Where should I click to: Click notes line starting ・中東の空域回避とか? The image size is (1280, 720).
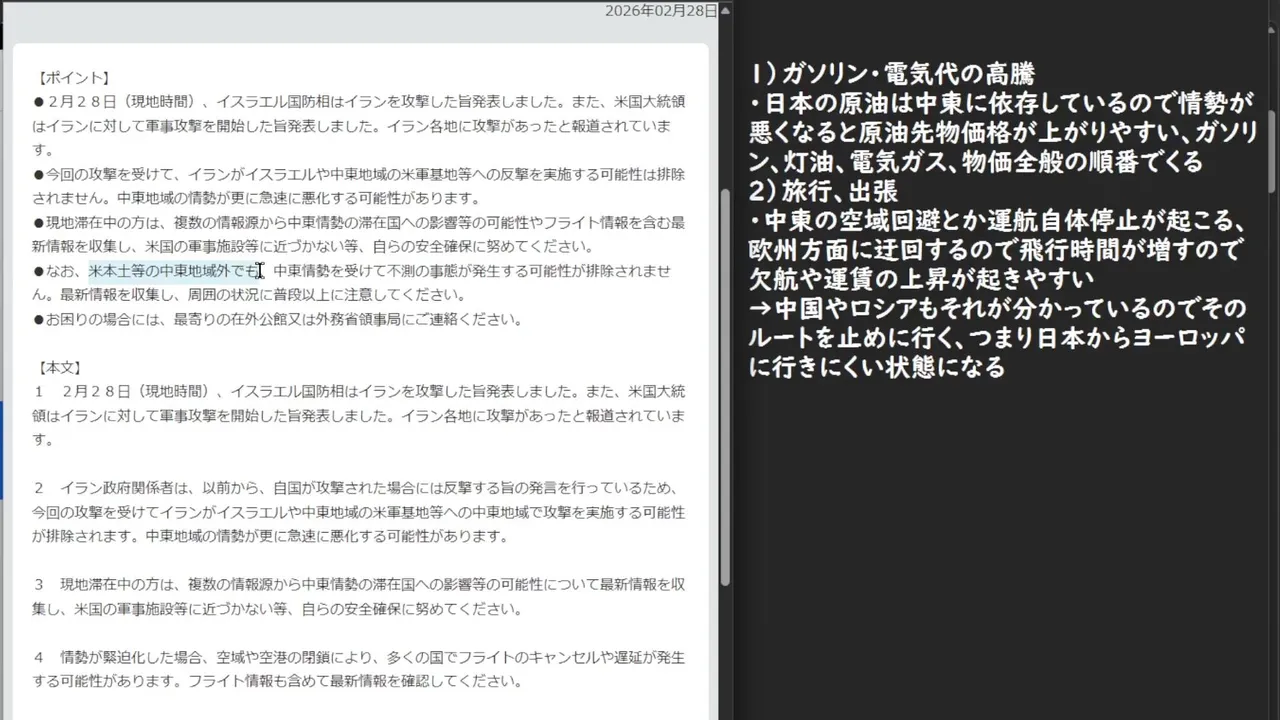pos(997,220)
